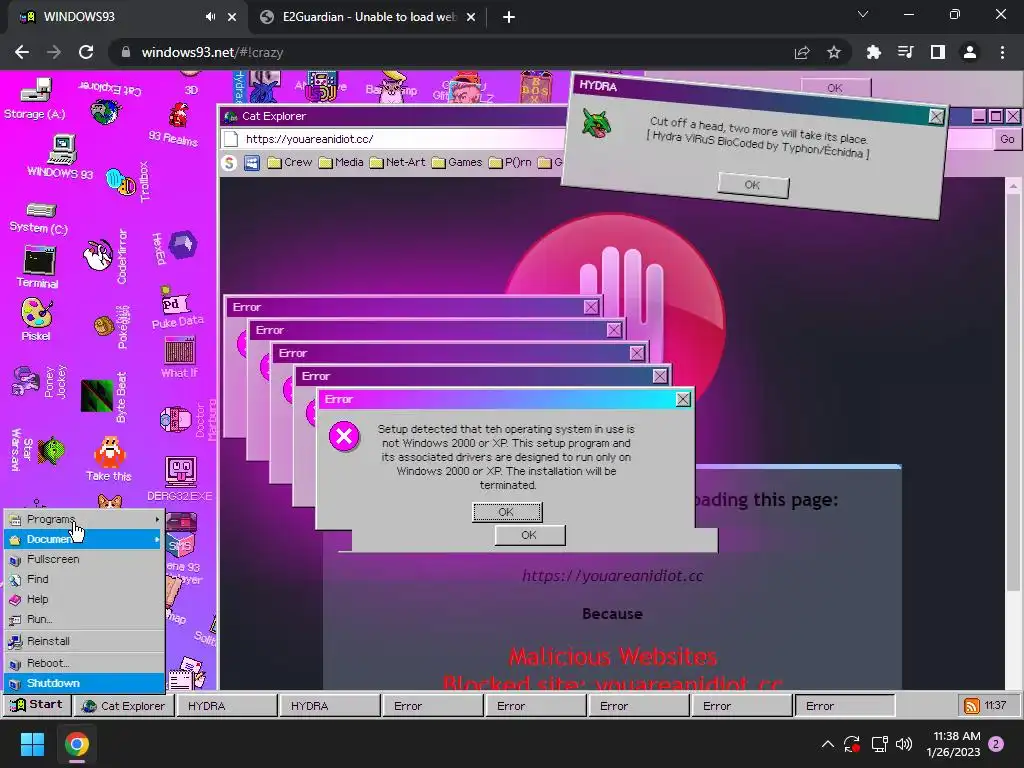Open the System (C:) drive icon
The height and width of the screenshot is (768, 1024).
click(39, 217)
